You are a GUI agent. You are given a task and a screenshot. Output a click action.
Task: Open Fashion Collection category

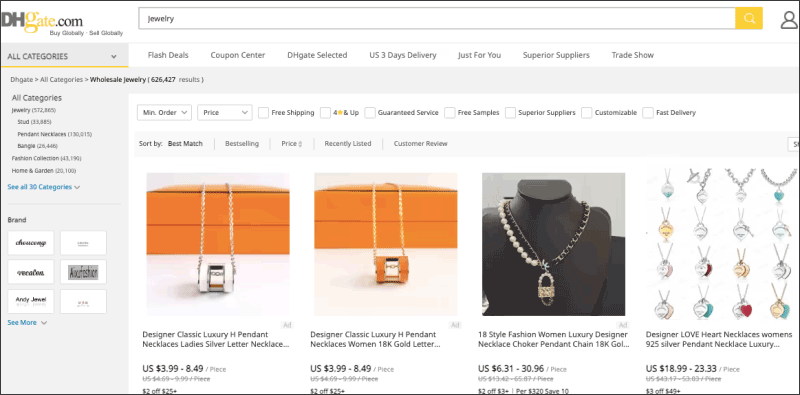[x=46, y=158]
